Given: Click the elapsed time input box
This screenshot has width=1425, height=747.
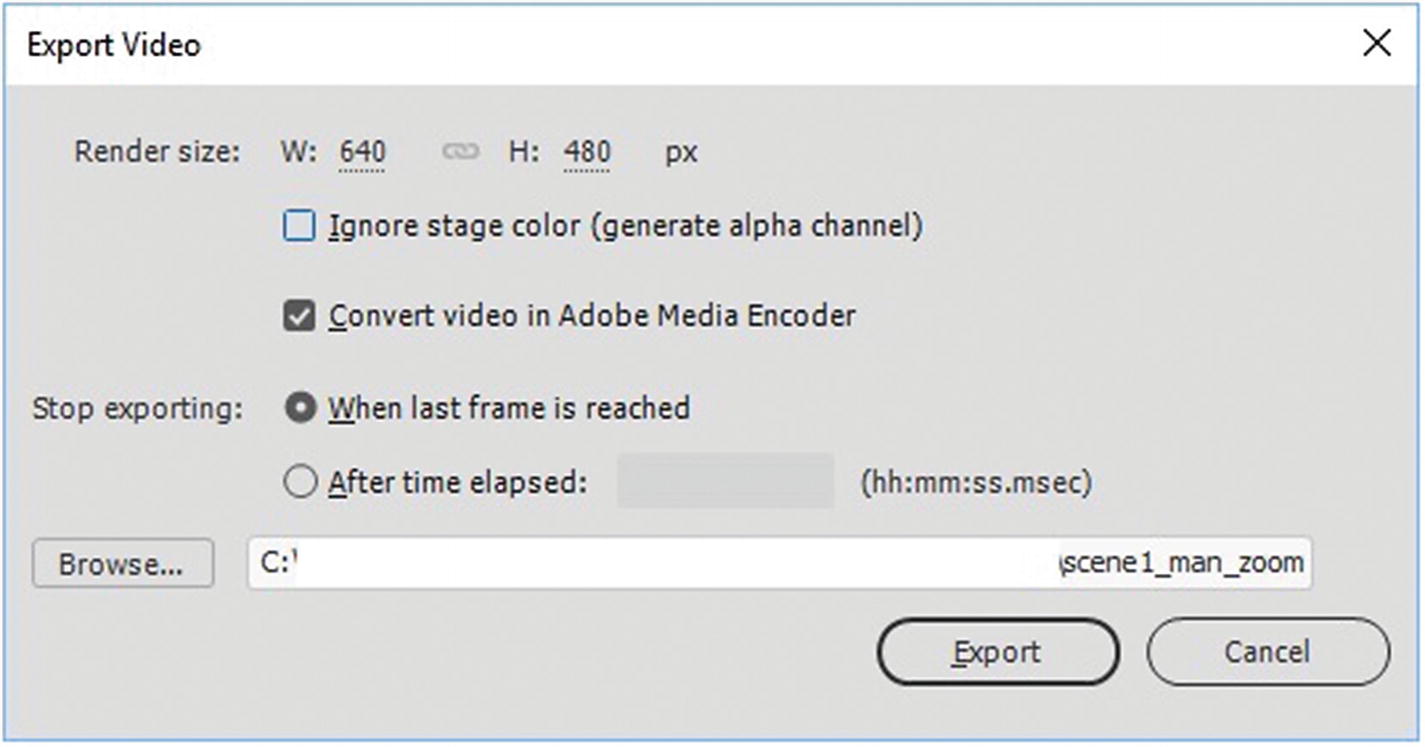Looking at the screenshot, I should click(x=725, y=481).
